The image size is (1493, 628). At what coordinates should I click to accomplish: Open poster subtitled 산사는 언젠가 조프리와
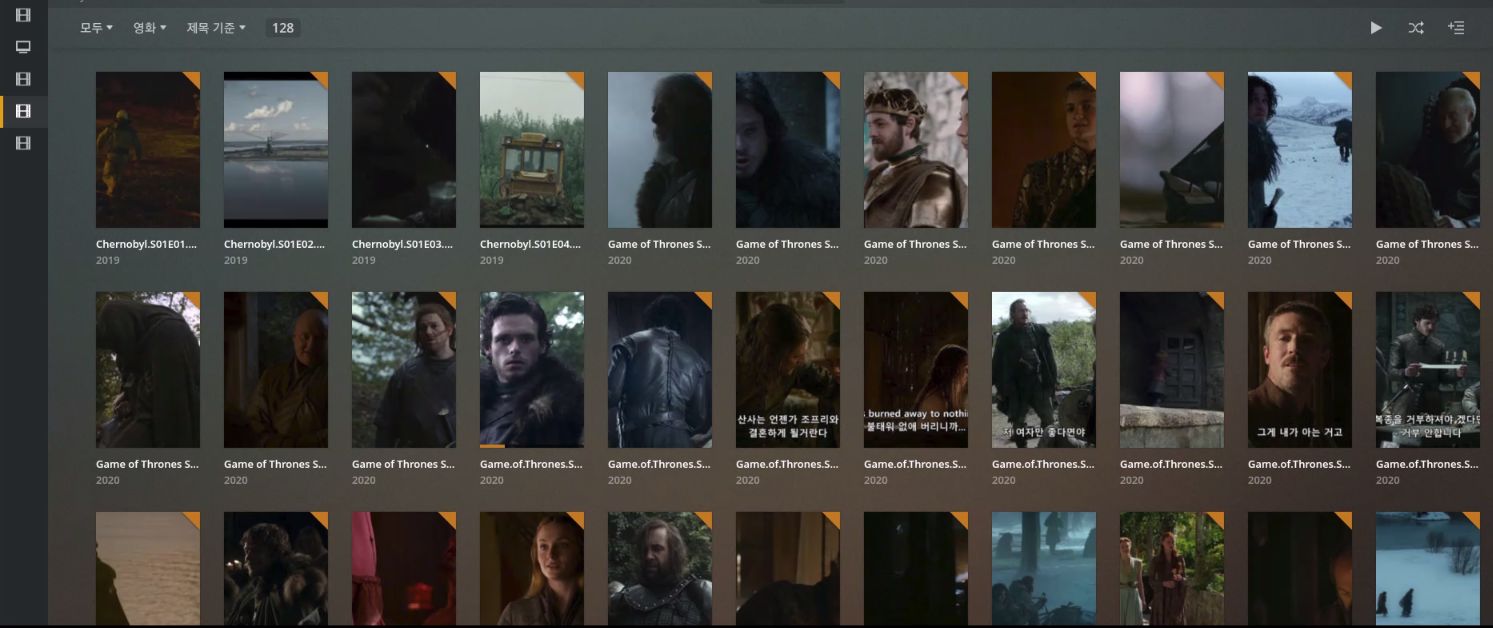tap(788, 370)
